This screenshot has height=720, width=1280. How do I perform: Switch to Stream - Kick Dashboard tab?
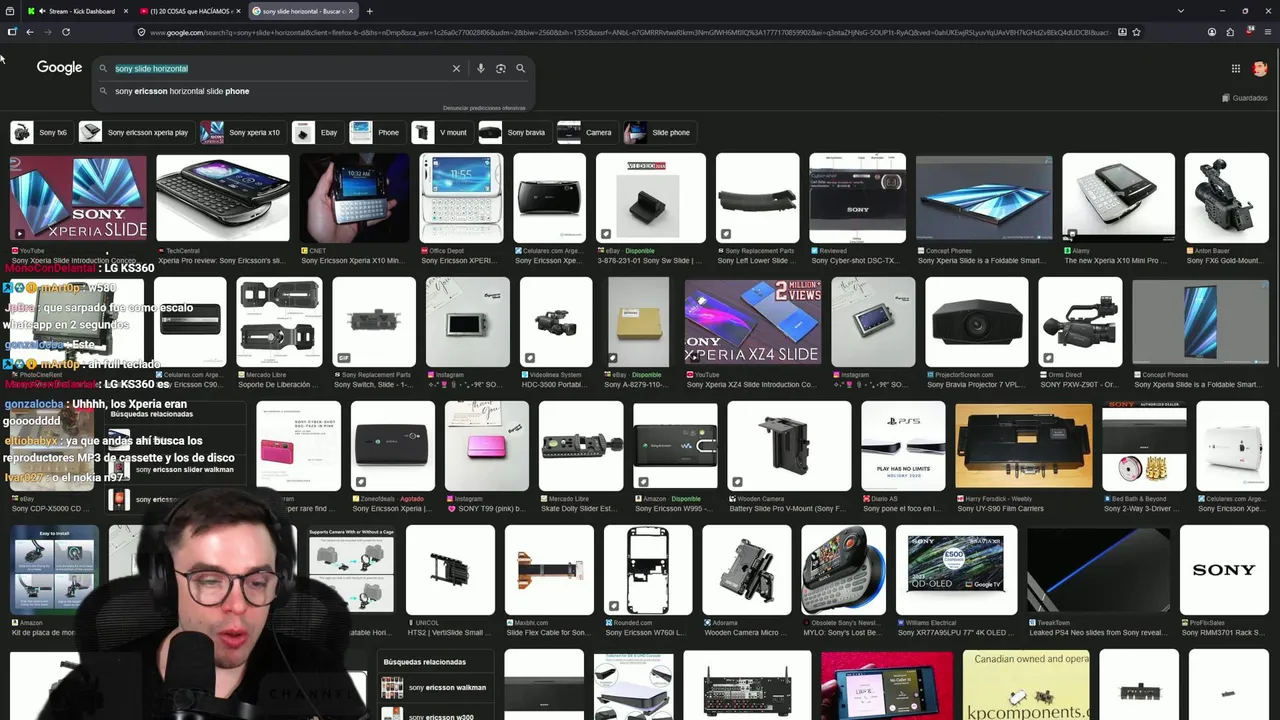[x=77, y=11]
